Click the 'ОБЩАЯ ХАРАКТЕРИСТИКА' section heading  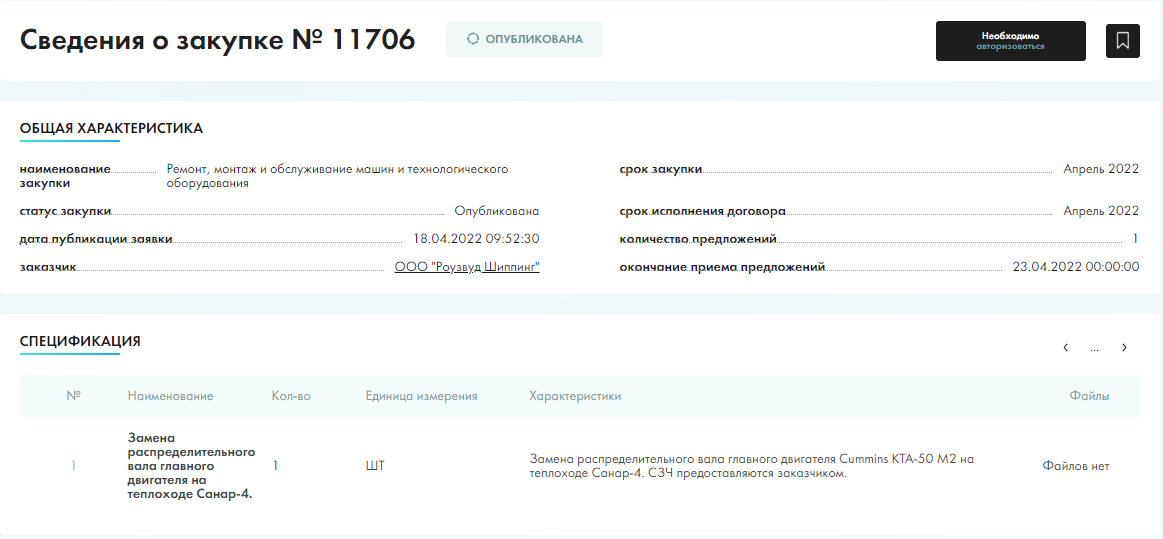click(x=111, y=128)
